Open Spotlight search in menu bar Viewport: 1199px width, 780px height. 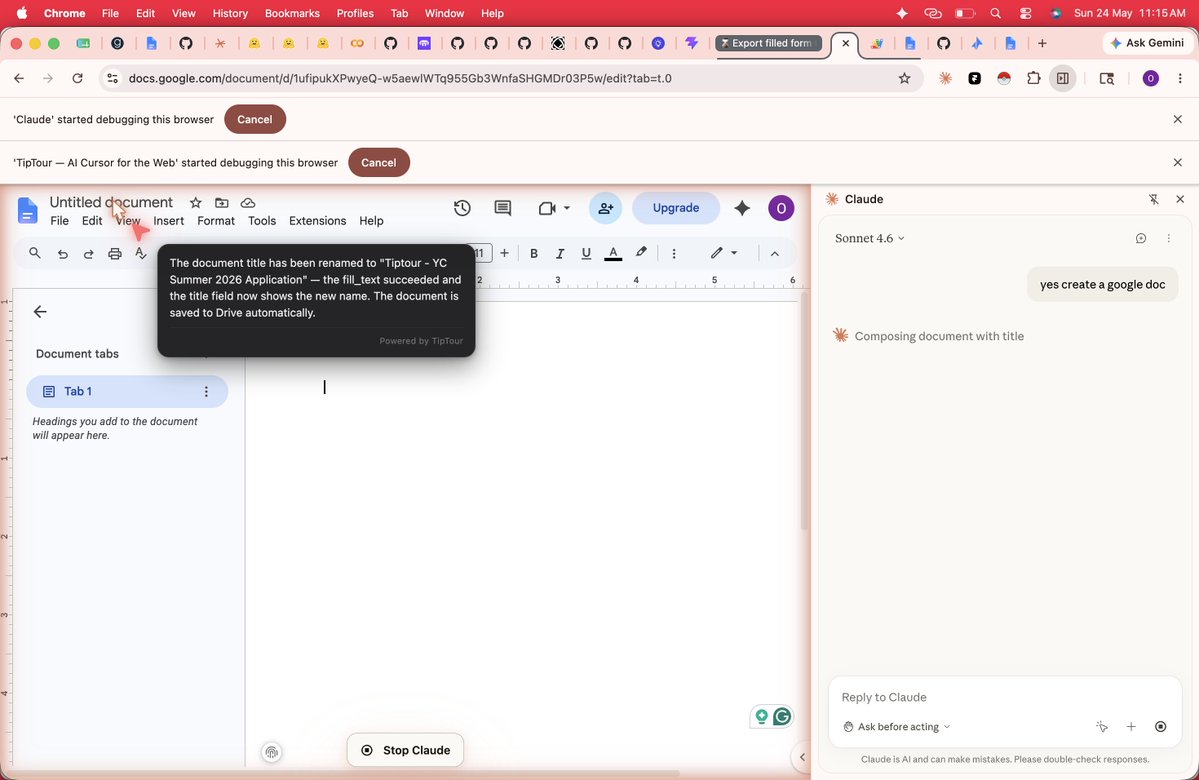click(x=995, y=13)
